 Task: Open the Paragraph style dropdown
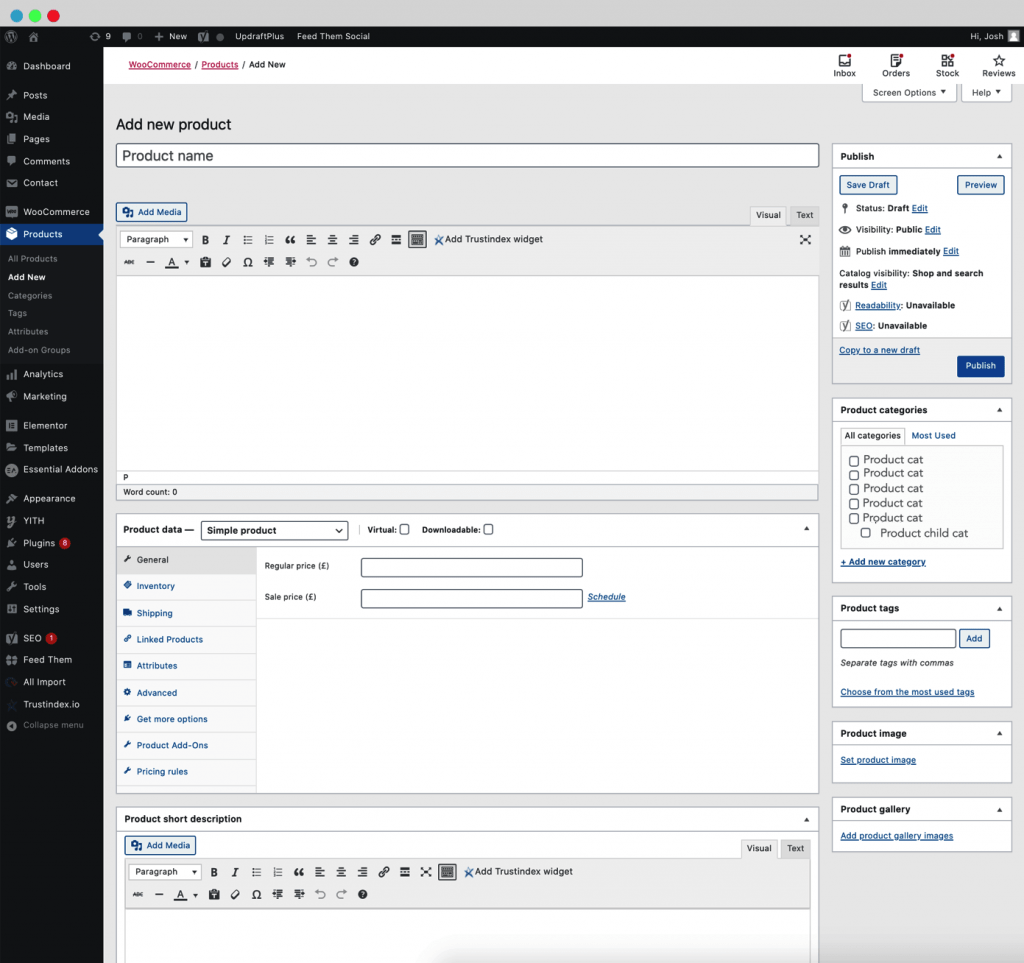(x=156, y=239)
